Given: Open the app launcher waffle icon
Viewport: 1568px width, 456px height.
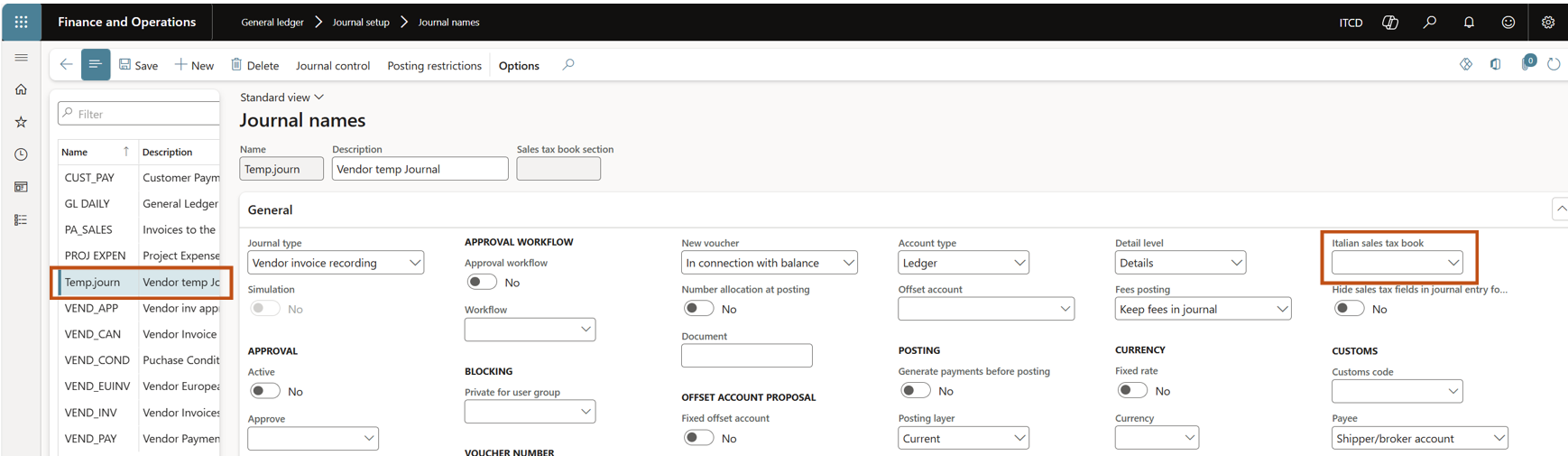Looking at the screenshot, I should point(21,23).
